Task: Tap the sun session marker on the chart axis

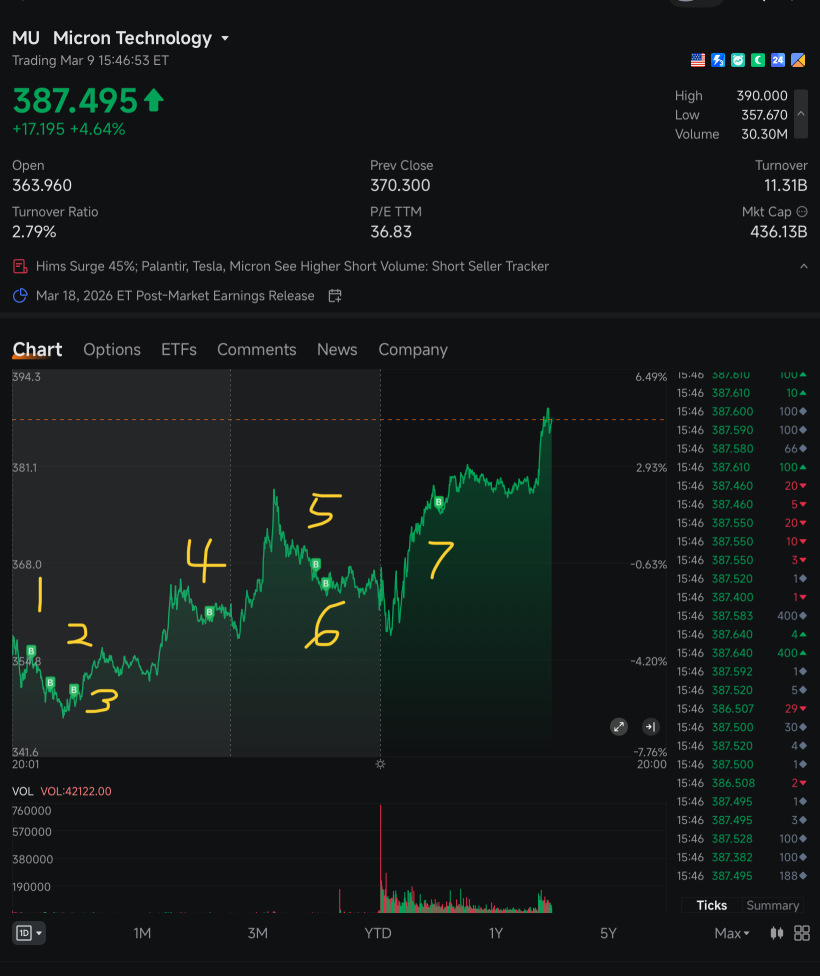Action: tap(380, 764)
